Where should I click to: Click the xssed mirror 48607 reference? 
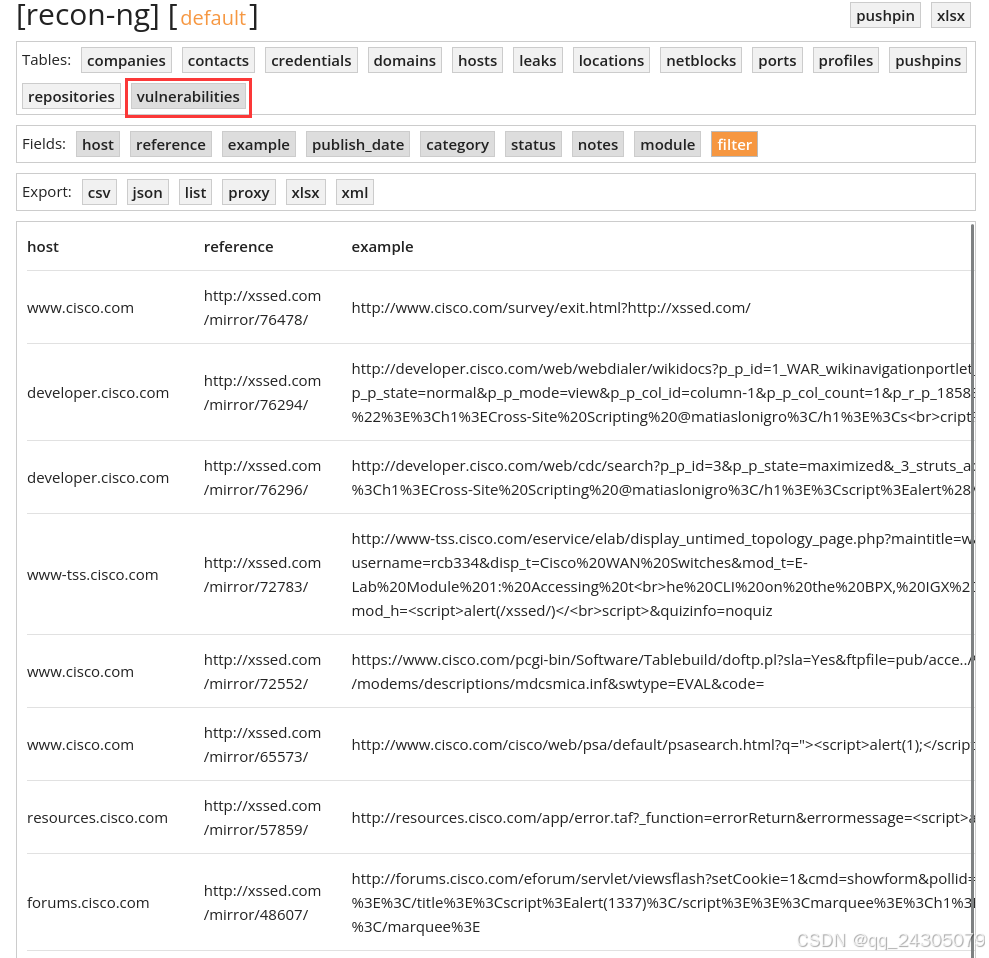click(262, 903)
